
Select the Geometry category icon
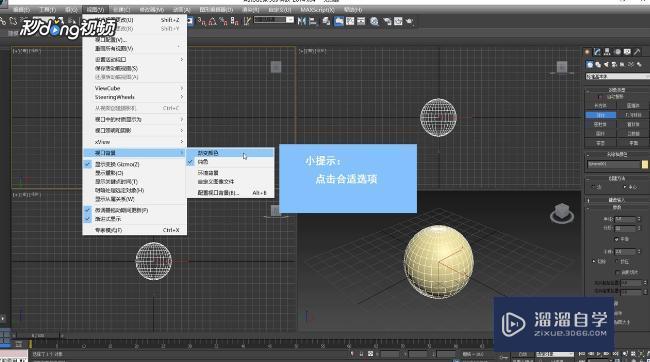(x=589, y=64)
